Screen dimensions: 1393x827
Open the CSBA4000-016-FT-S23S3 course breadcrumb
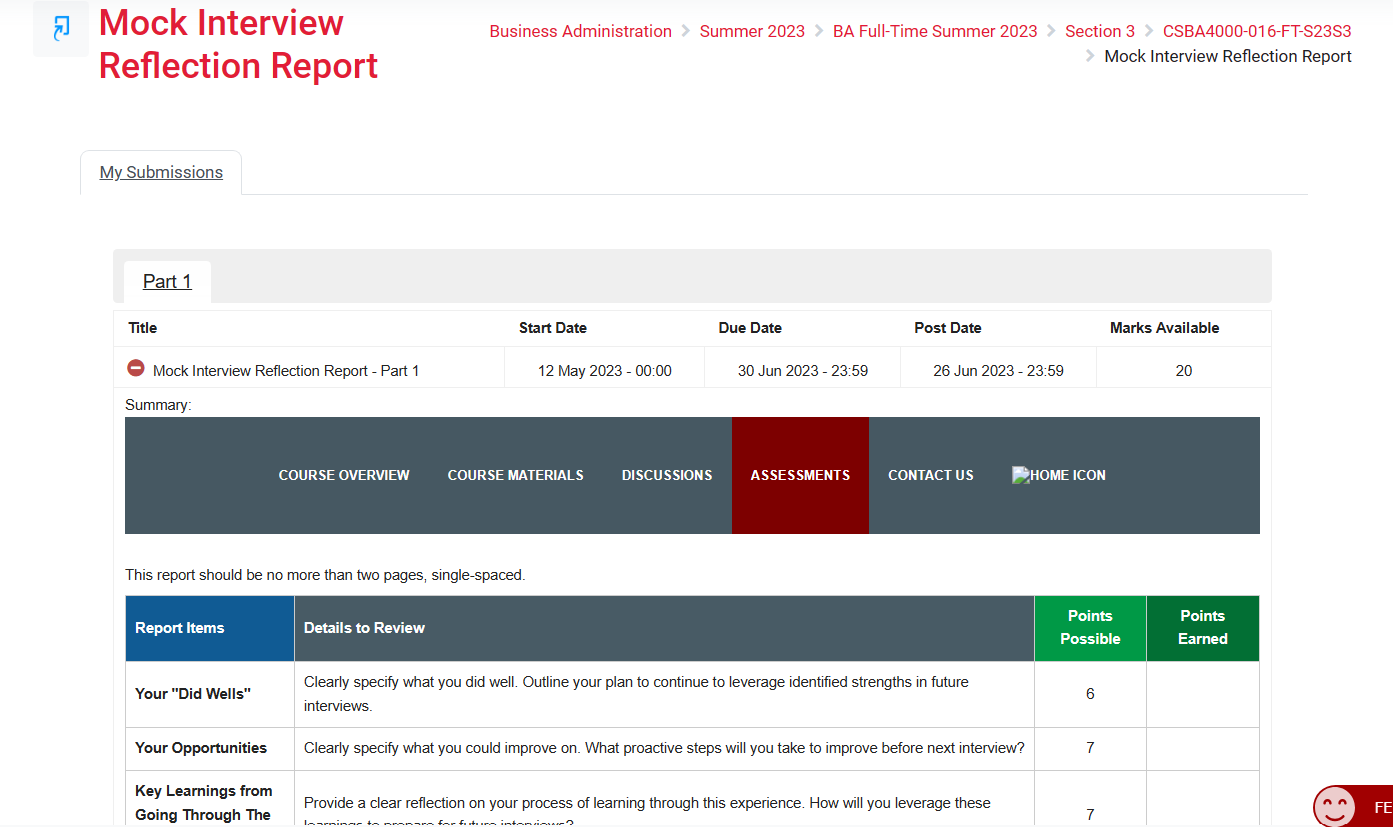[x=1257, y=31]
